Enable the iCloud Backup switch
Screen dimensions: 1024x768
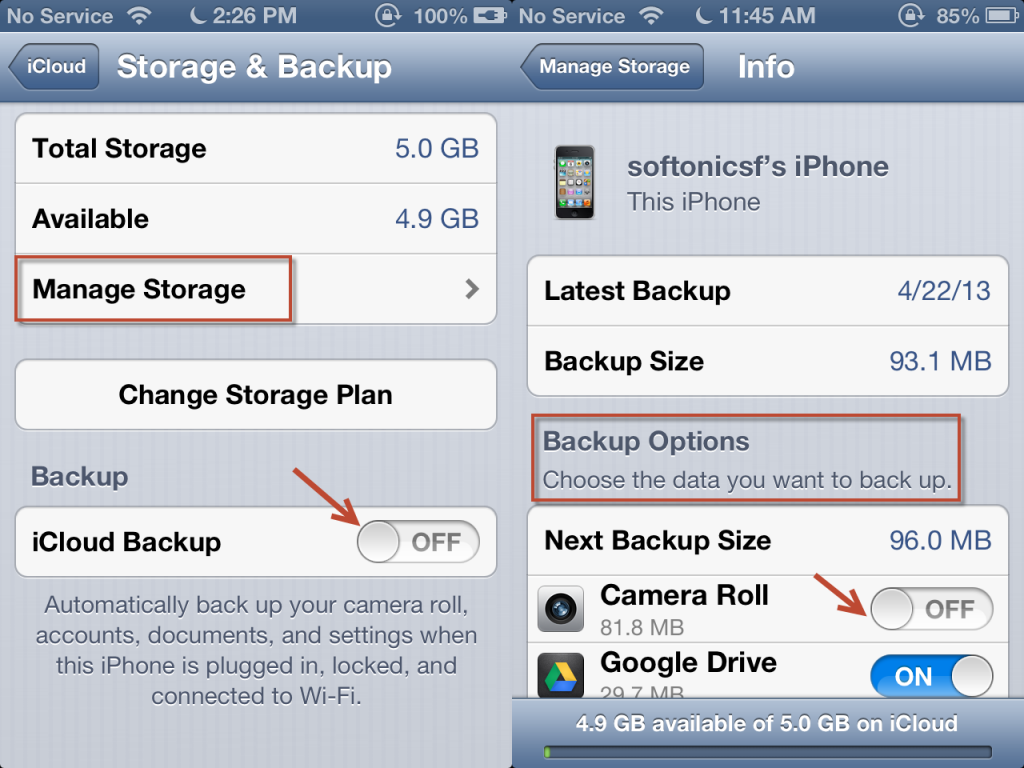click(x=418, y=543)
